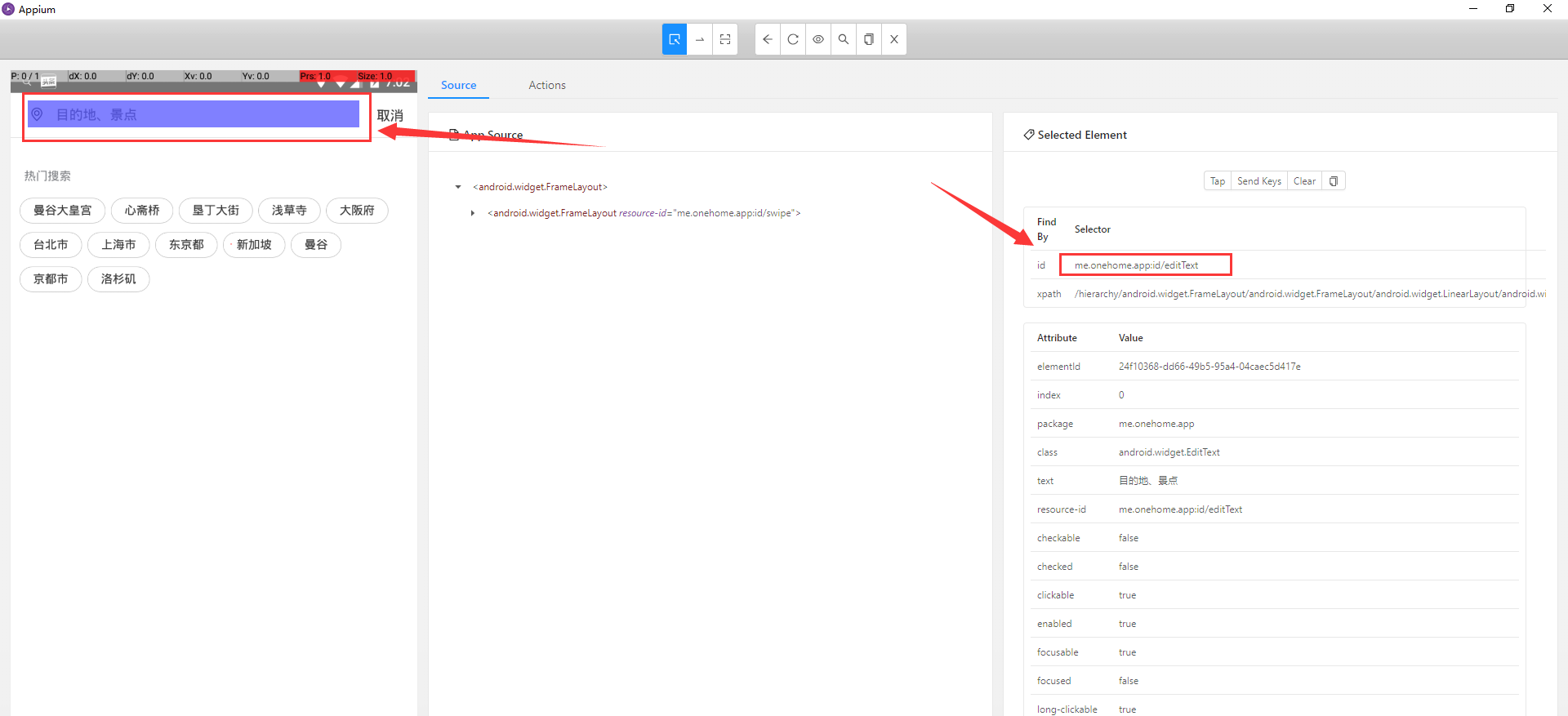Switch to the Actions tab
1568x716 pixels.
point(547,85)
